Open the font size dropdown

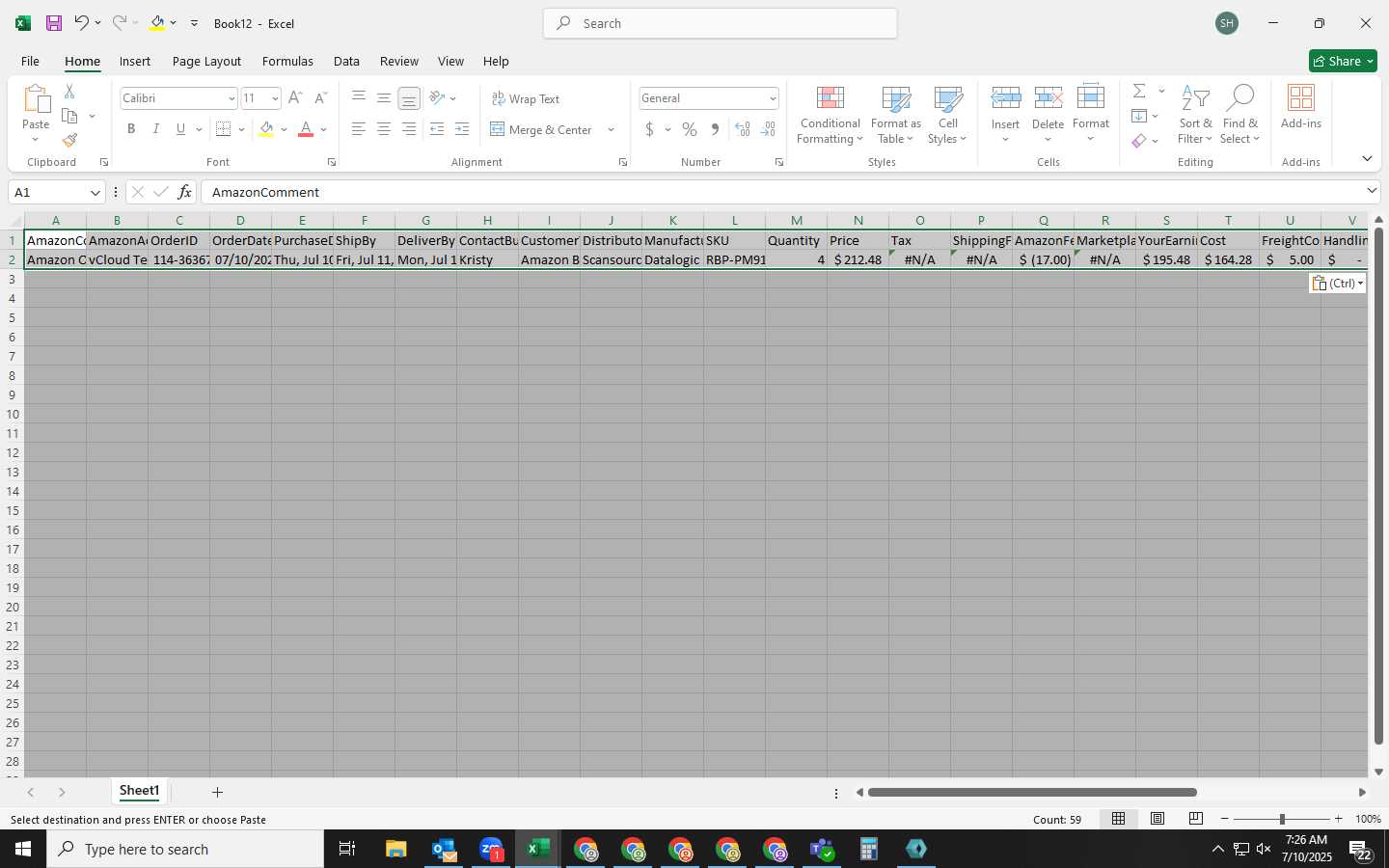coord(275,98)
